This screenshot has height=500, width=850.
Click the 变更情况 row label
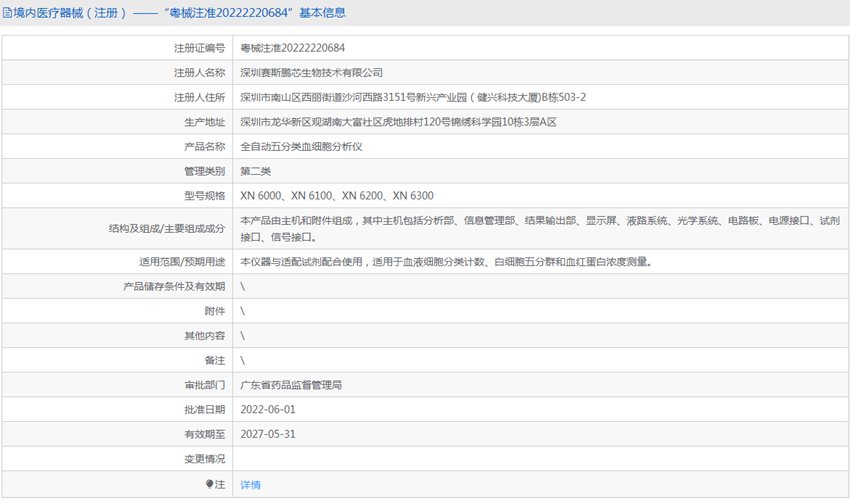tap(204, 459)
